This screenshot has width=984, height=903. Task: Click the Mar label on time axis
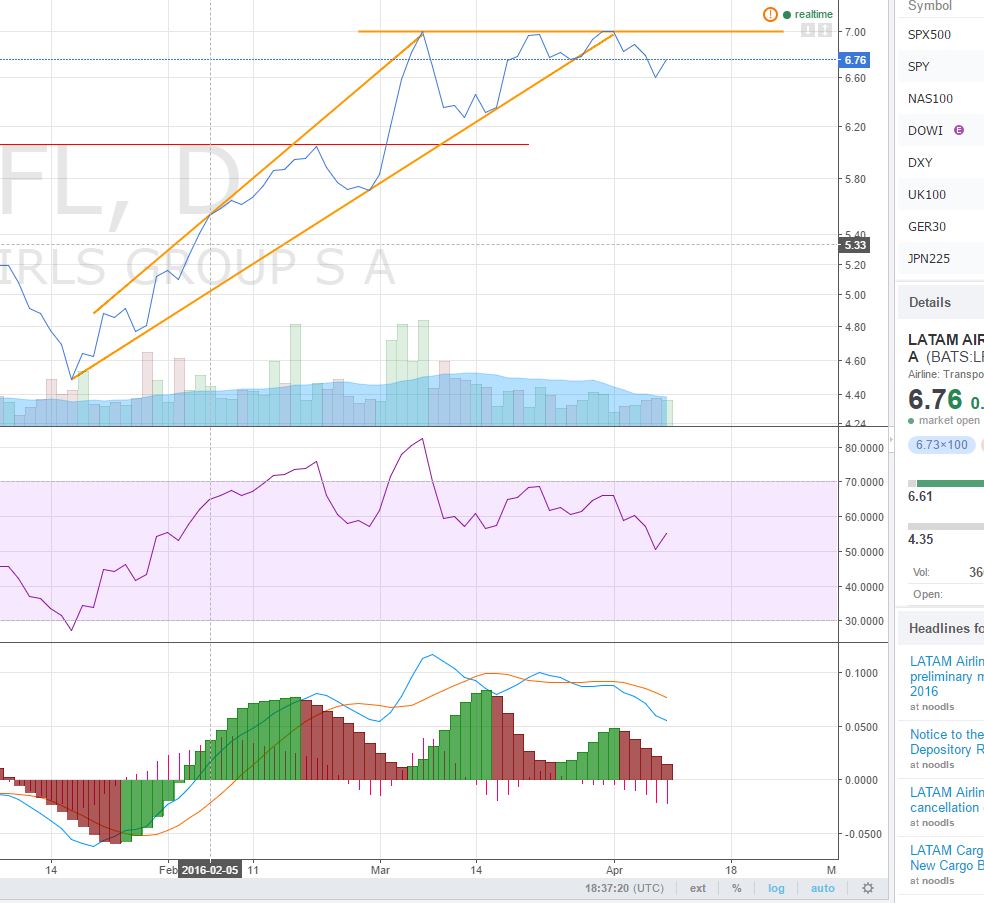click(x=380, y=870)
